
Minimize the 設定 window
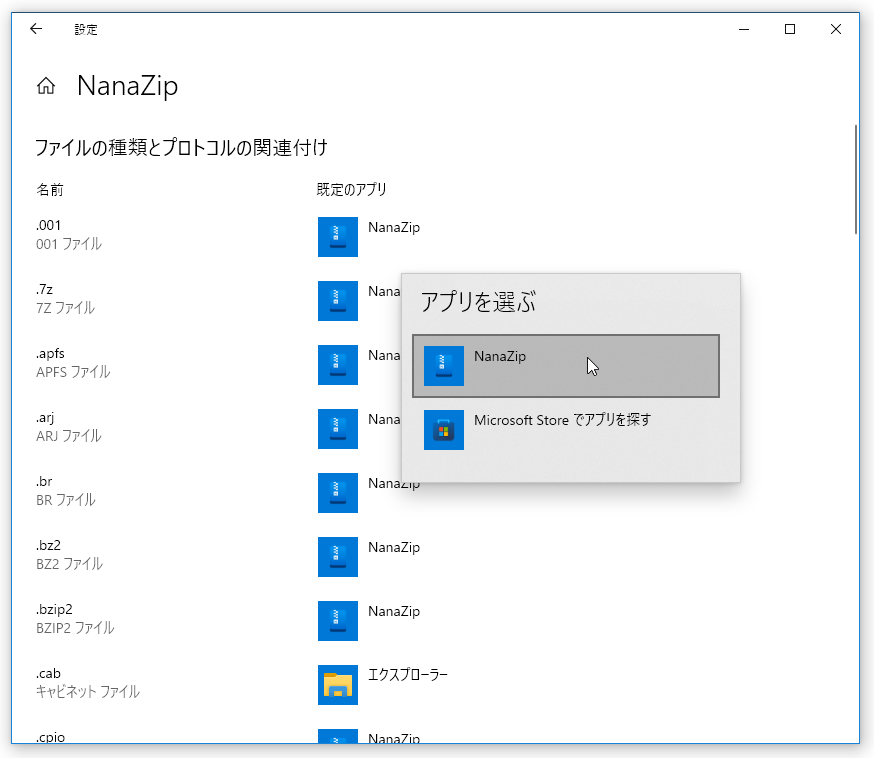[x=744, y=29]
